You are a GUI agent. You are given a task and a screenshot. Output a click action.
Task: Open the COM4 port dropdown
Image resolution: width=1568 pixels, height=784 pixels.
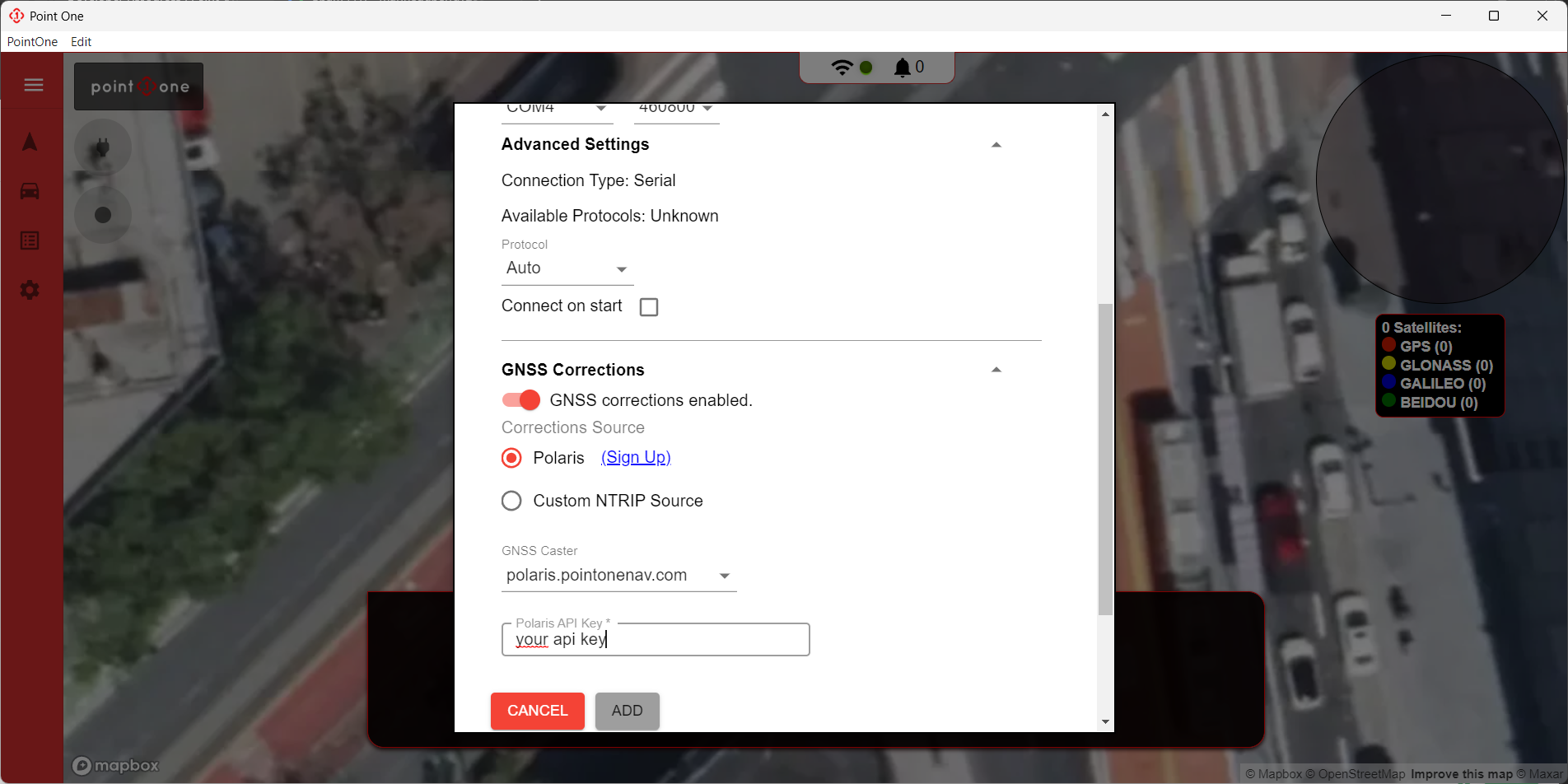[x=558, y=110]
